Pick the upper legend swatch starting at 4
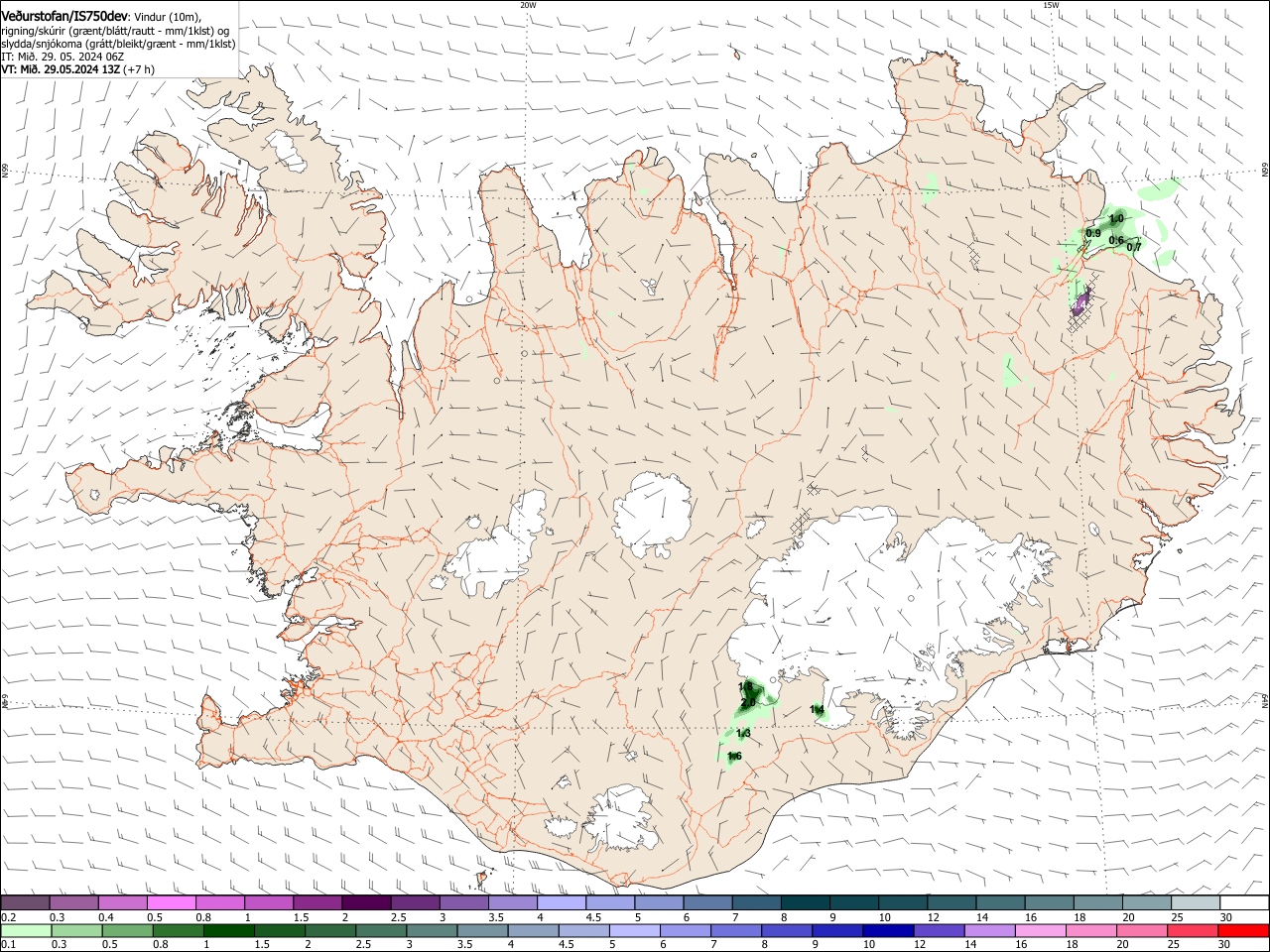Image resolution: width=1270 pixels, height=952 pixels. coord(561,902)
